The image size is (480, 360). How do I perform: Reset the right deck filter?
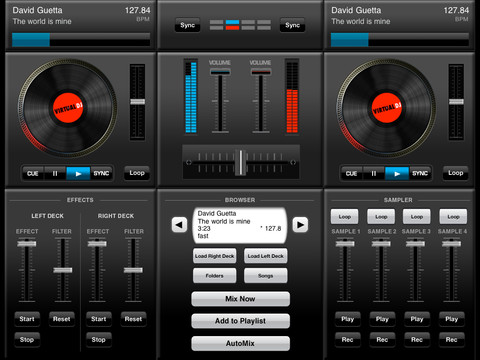[133, 319]
